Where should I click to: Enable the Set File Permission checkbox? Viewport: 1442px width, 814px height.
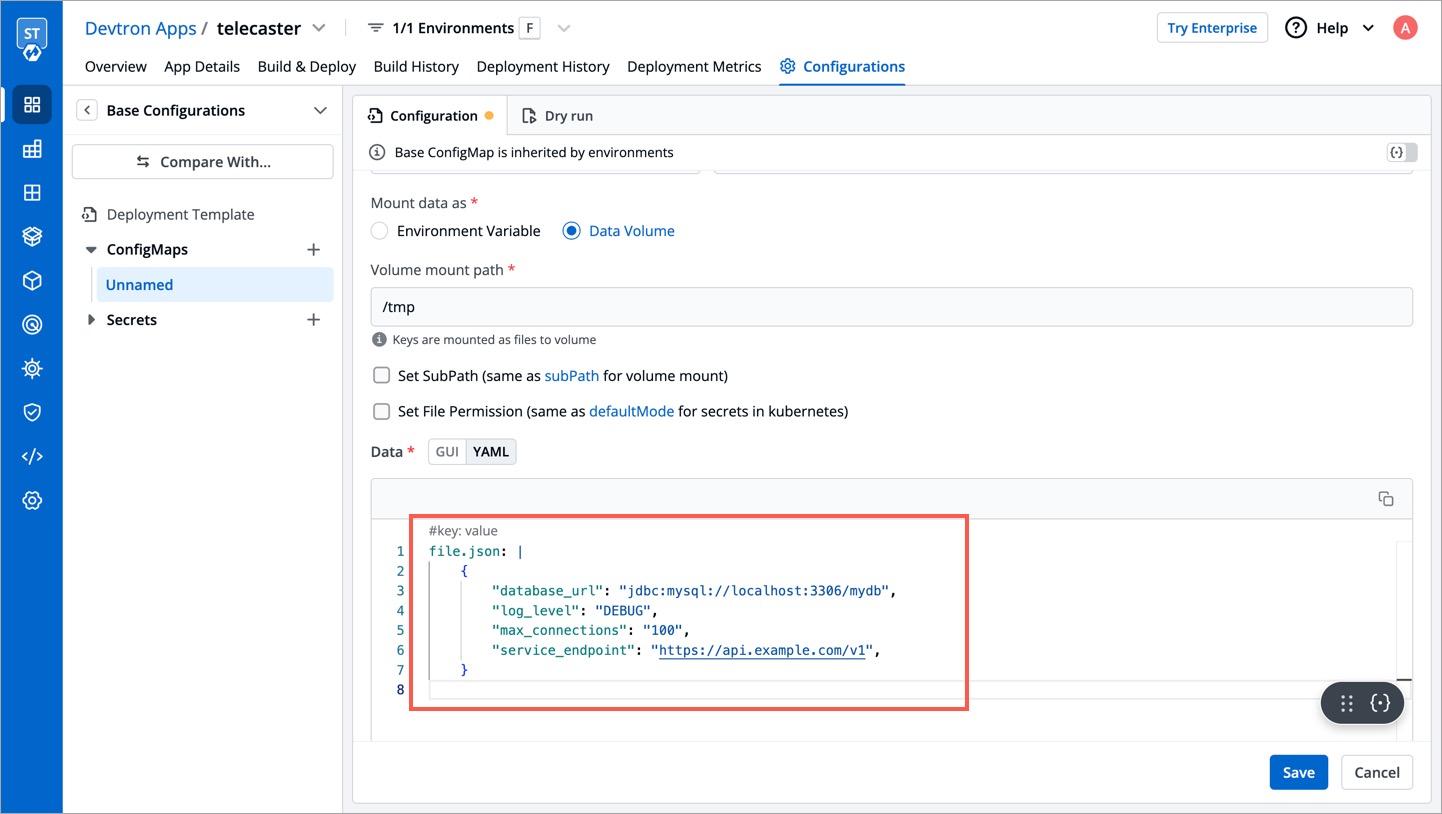(x=381, y=411)
